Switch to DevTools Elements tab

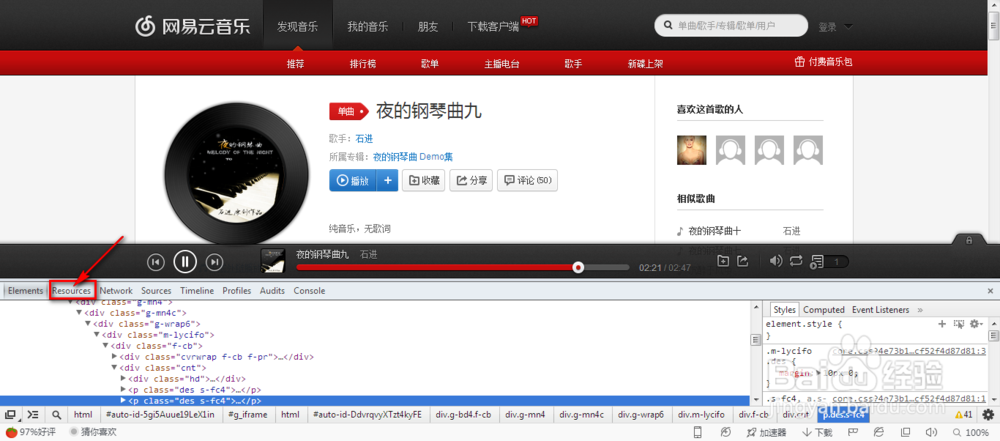[25, 290]
